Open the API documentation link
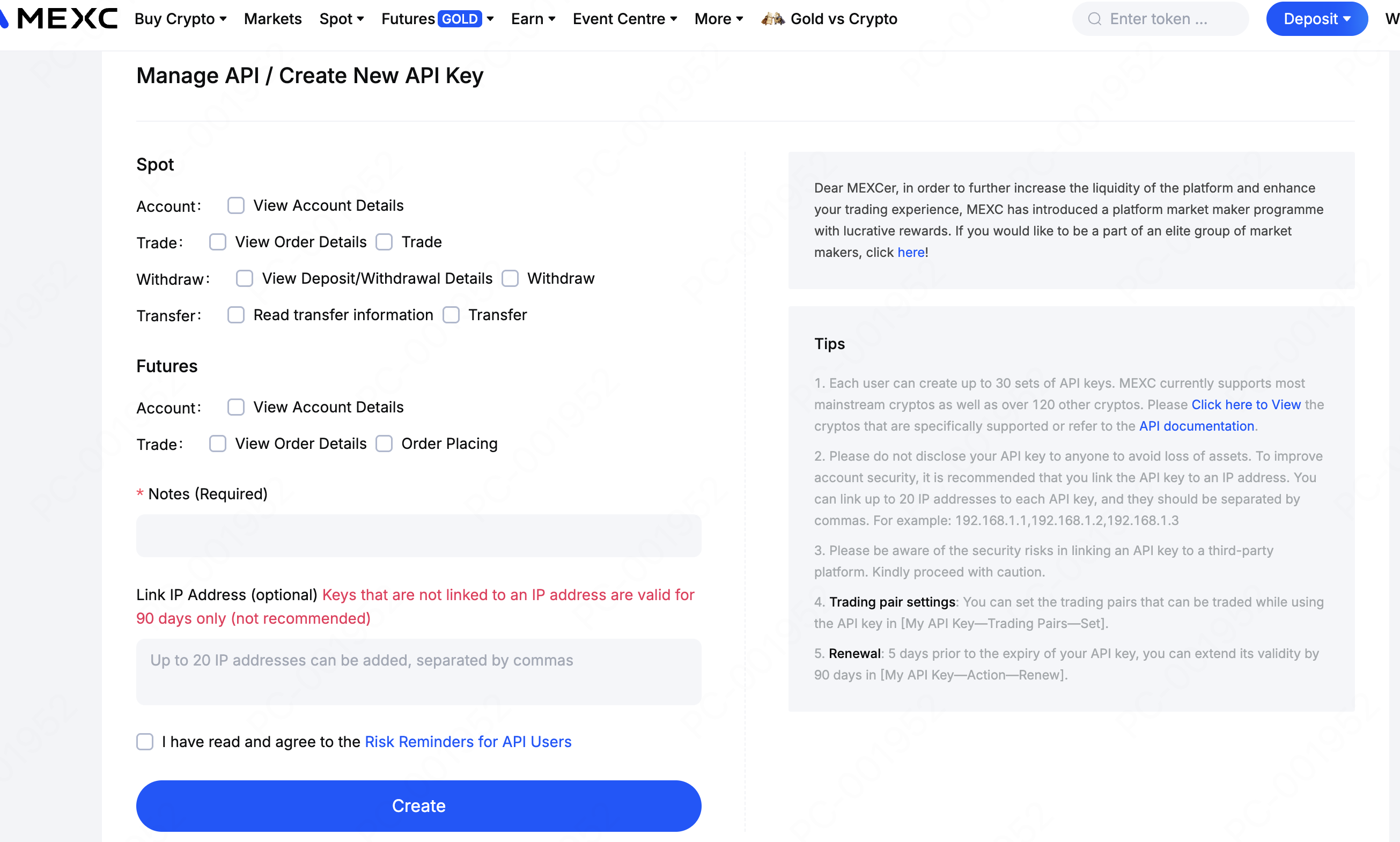 (1196, 426)
